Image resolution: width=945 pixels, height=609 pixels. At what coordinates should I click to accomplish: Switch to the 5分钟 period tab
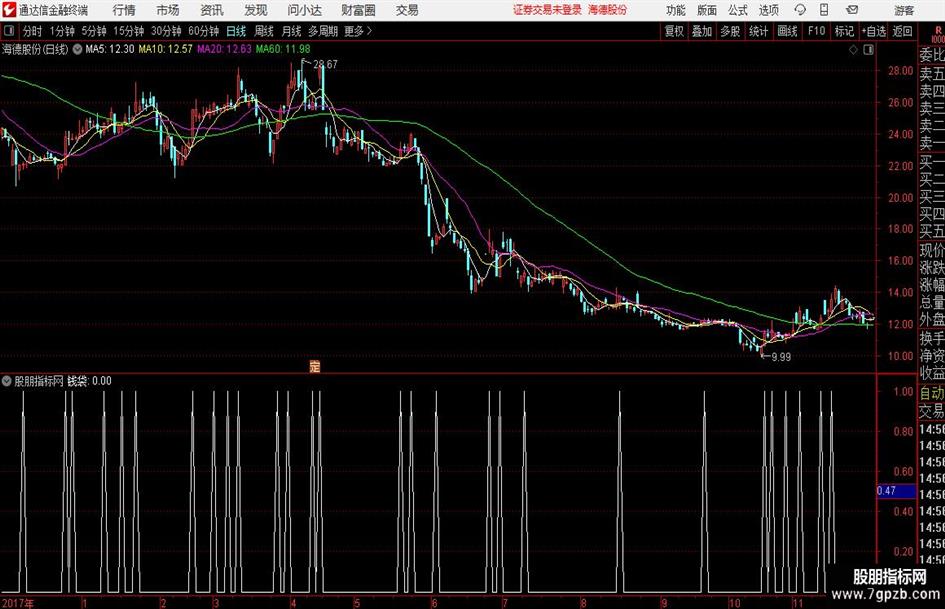(x=93, y=31)
